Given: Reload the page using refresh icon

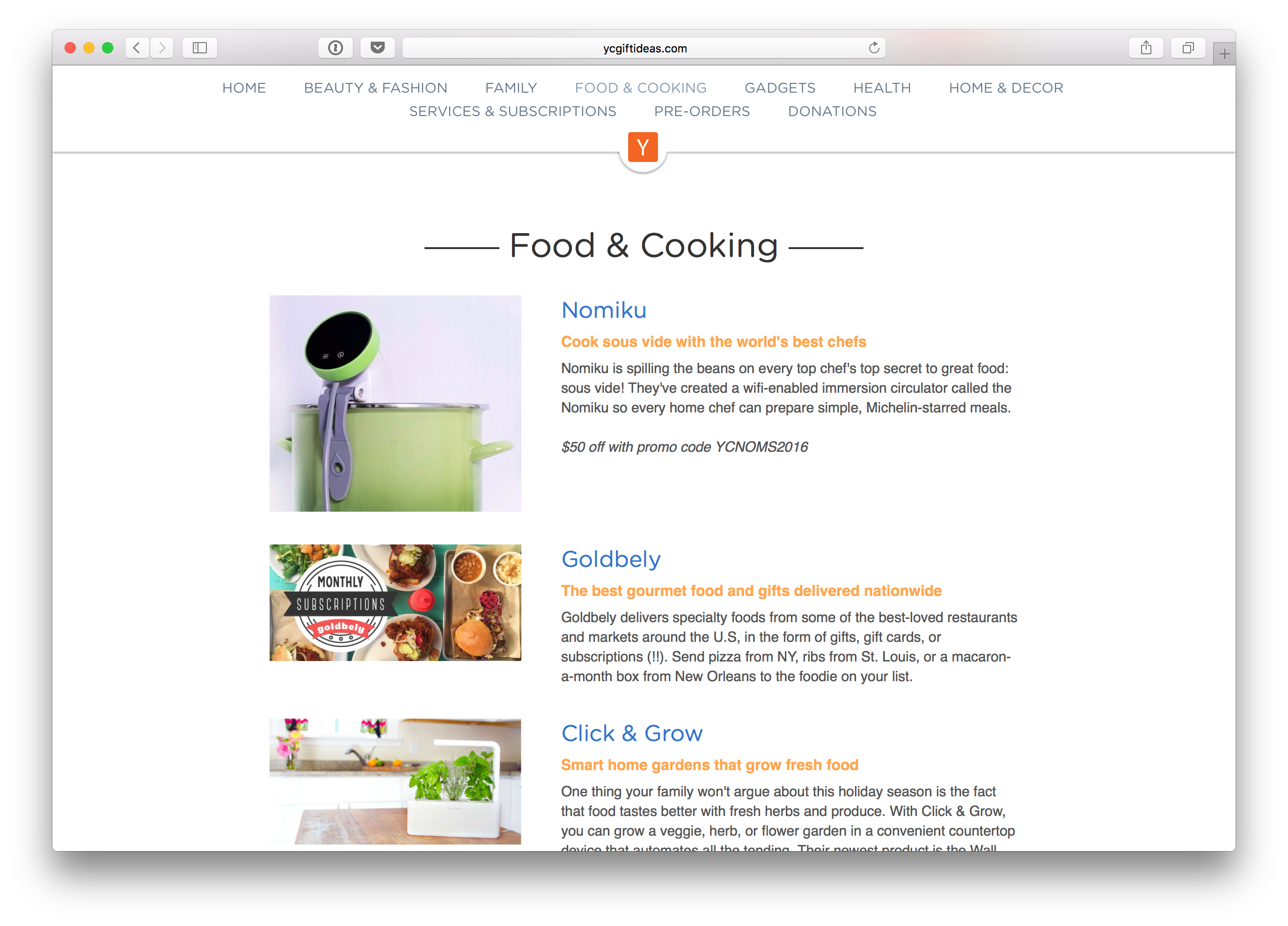Looking at the screenshot, I should coord(873,48).
